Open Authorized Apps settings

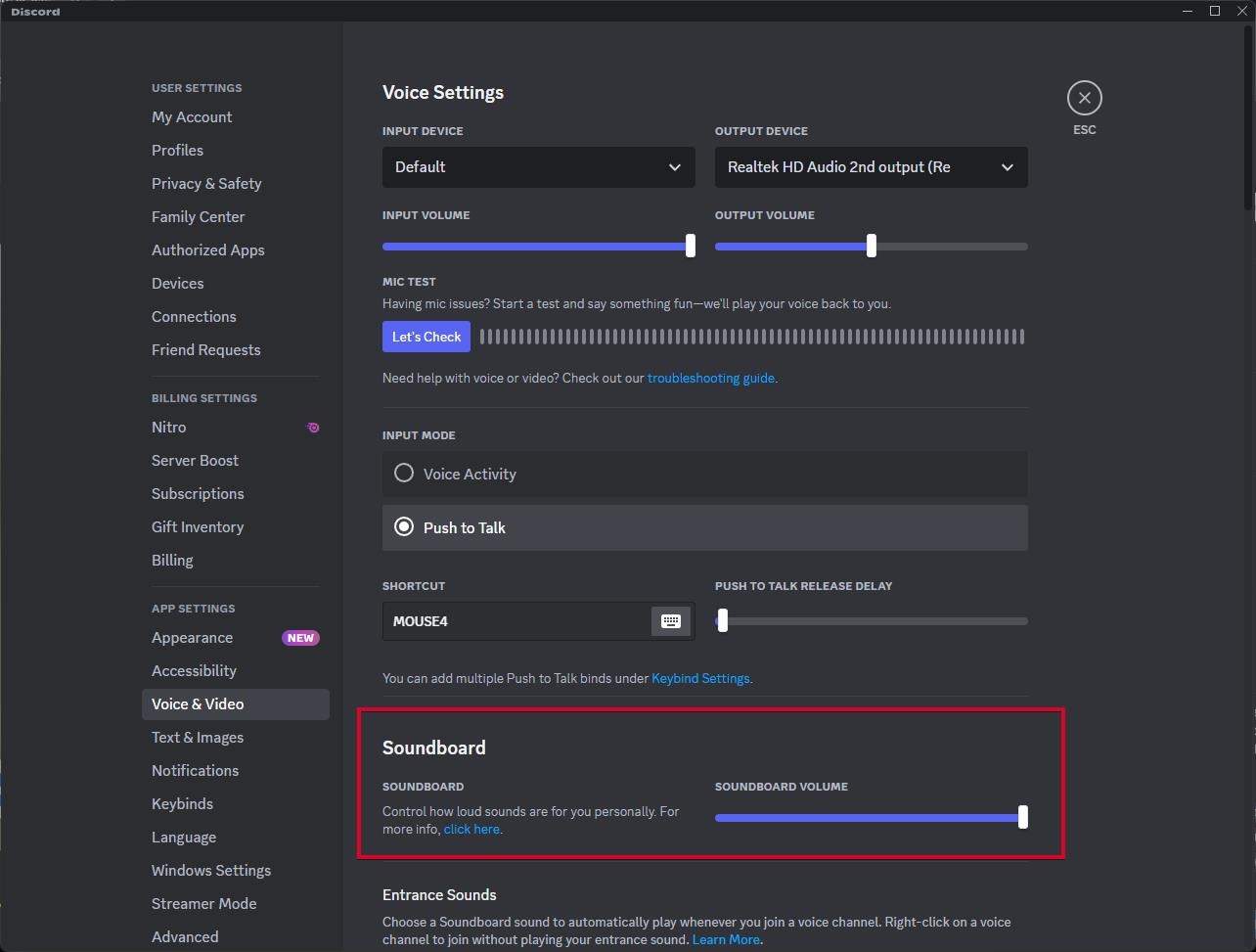[236, 250]
